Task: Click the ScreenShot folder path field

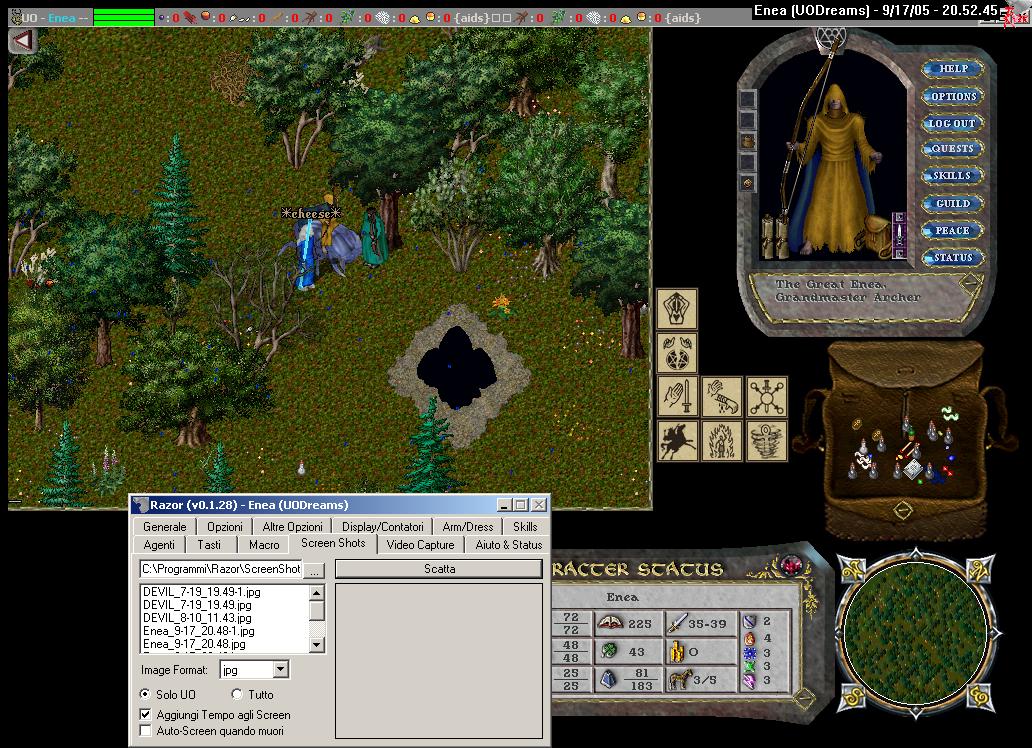Action: click(x=220, y=569)
